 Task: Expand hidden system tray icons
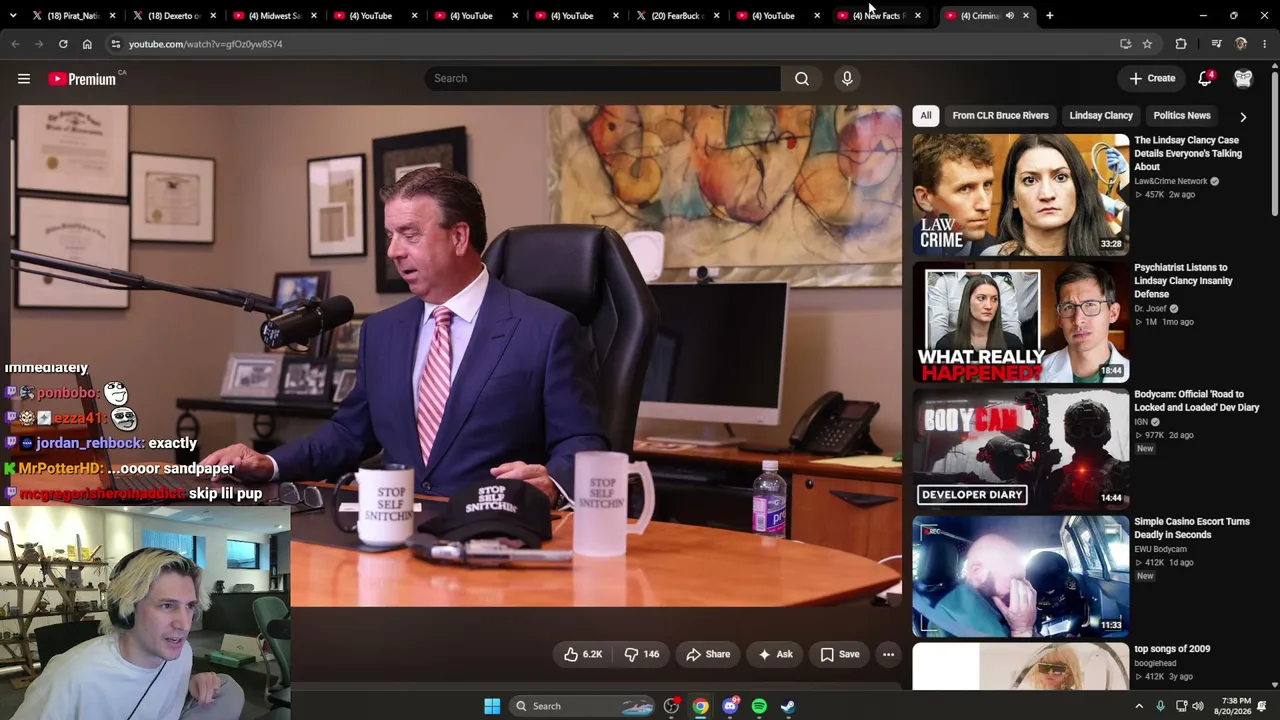point(1139,706)
